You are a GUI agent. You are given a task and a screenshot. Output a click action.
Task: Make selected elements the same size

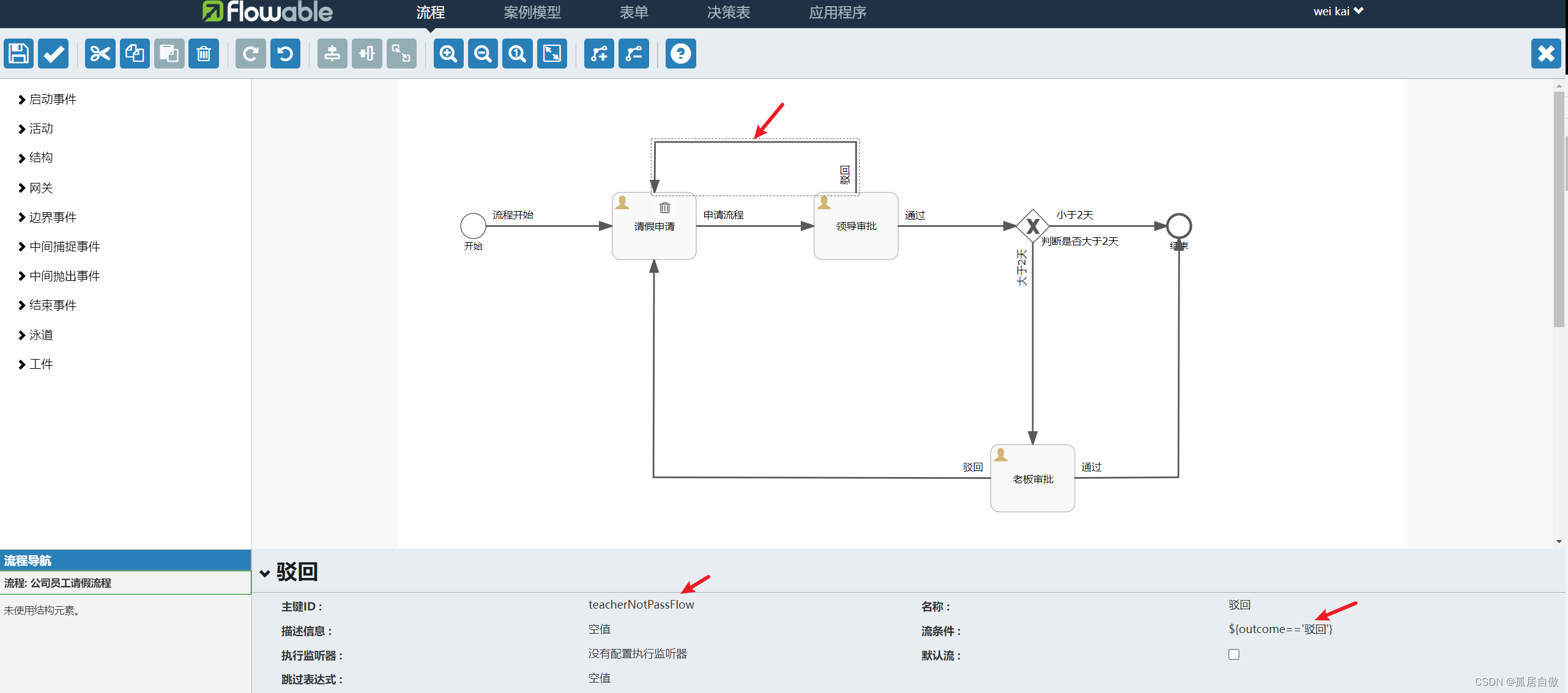[401, 54]
